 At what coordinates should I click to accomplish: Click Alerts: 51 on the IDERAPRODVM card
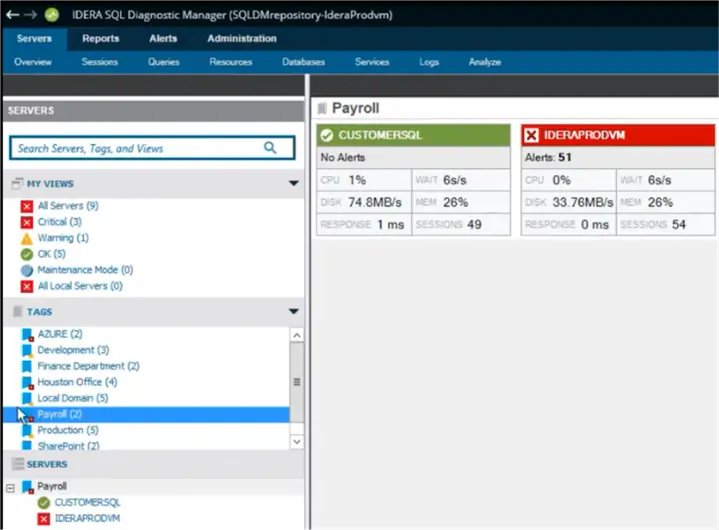pyautogui.click(x=548, y=158)
